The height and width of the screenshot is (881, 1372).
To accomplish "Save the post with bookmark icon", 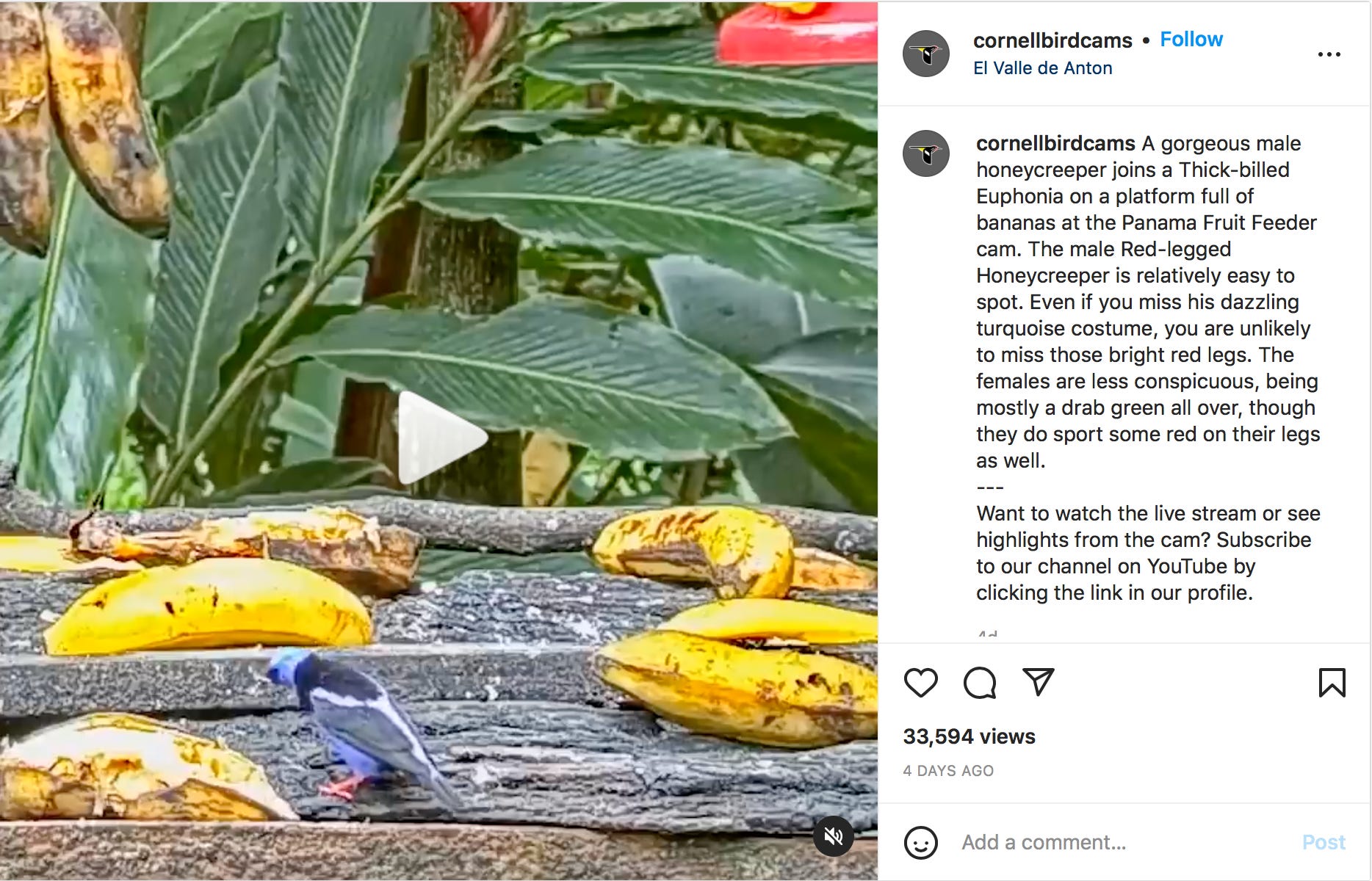I will click(x=1332, y=683).
